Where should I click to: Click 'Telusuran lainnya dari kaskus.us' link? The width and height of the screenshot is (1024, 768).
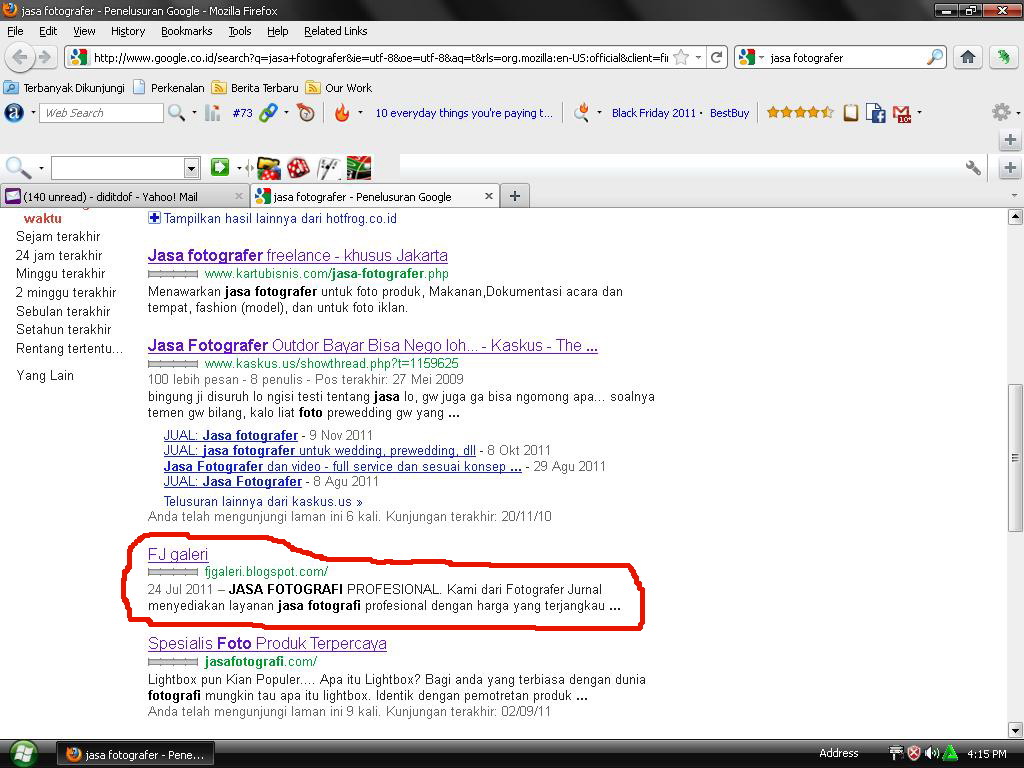(263, 502)
